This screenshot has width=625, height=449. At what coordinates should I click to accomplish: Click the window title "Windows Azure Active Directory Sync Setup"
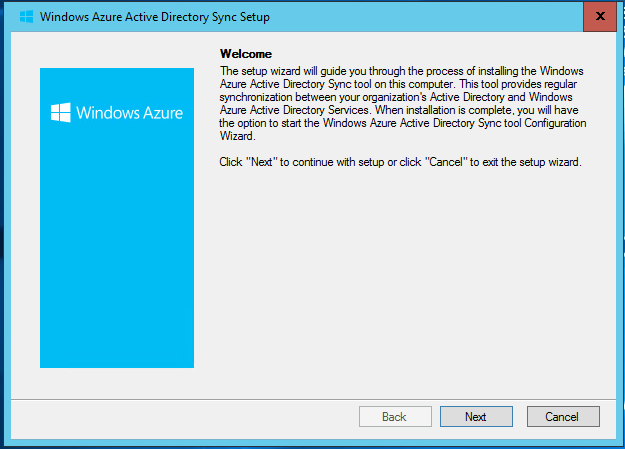(155, 17)
